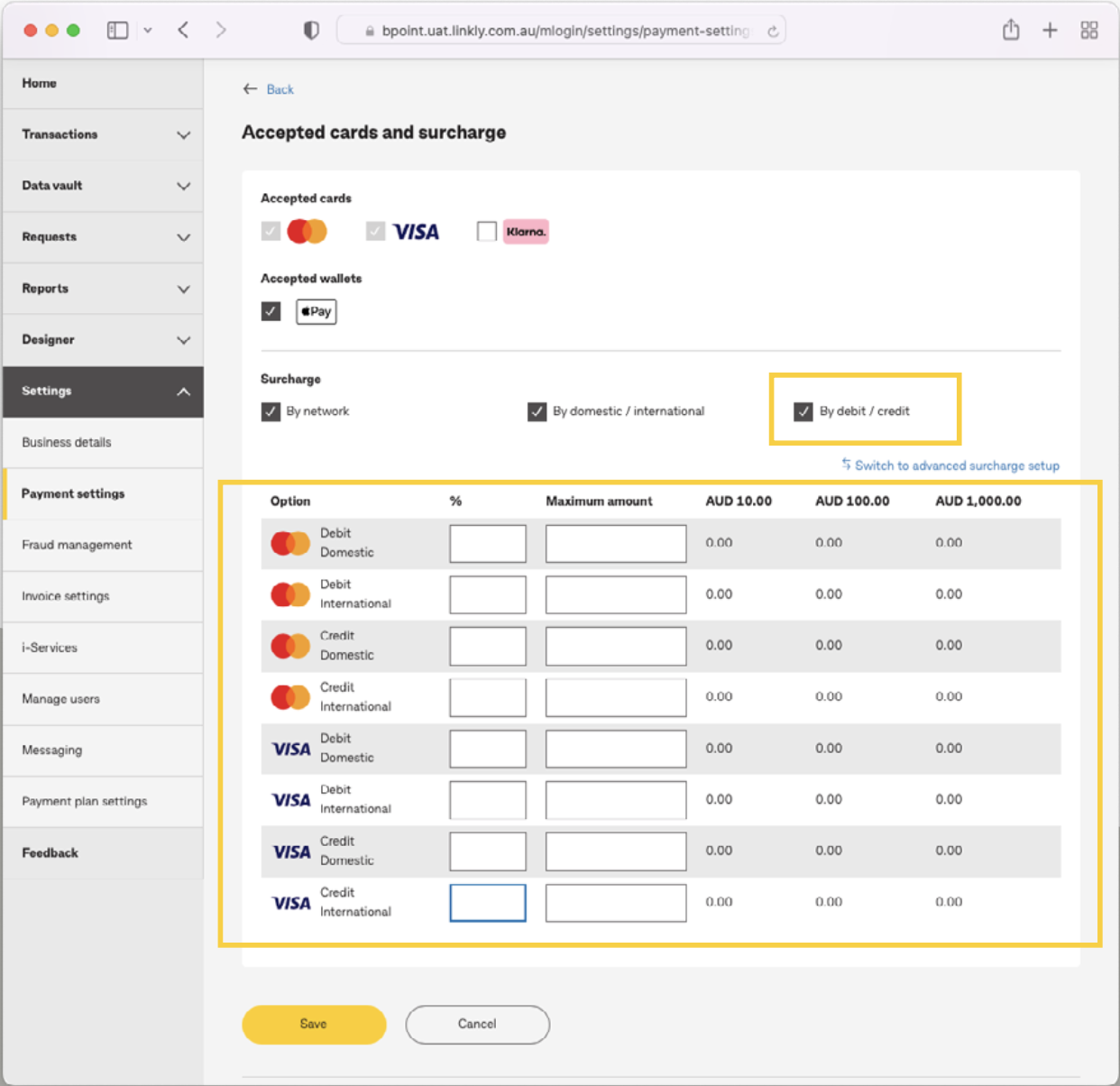Click the Maximum amount field for VISA Credit International

[615, 903]
